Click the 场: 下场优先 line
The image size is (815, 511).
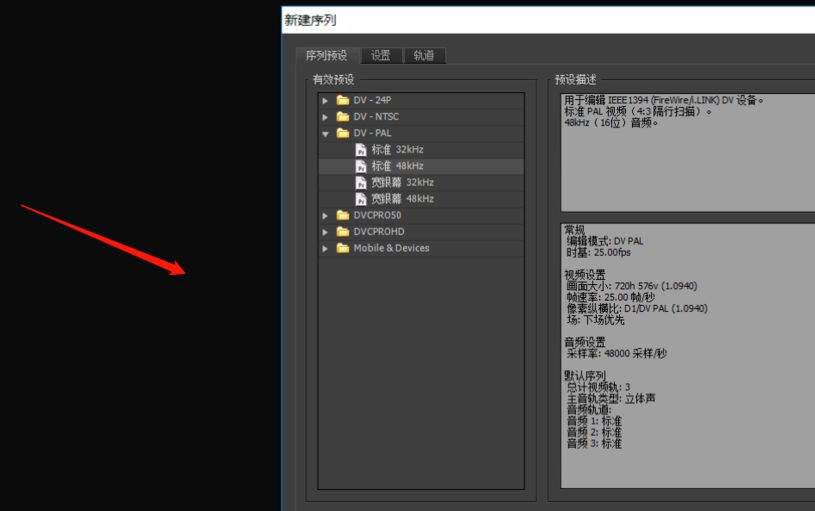click(595, 320)
